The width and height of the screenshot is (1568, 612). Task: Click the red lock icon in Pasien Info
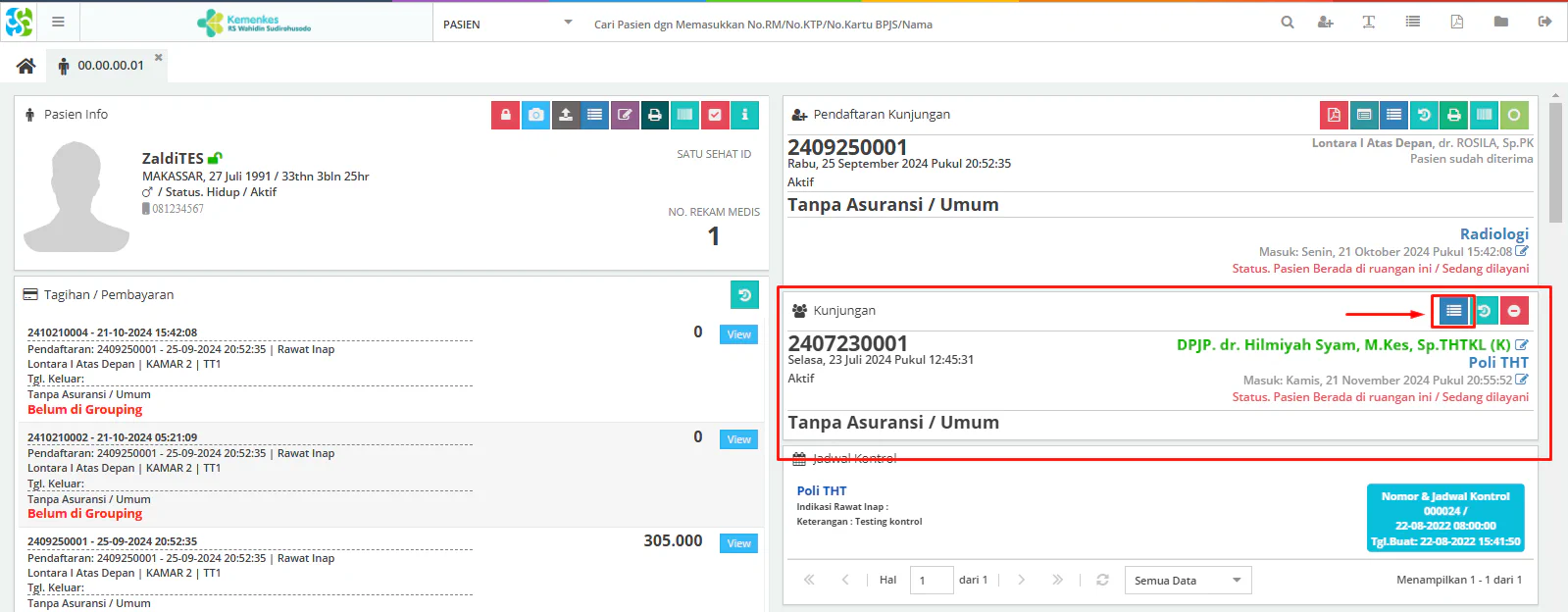click(506, 115)
